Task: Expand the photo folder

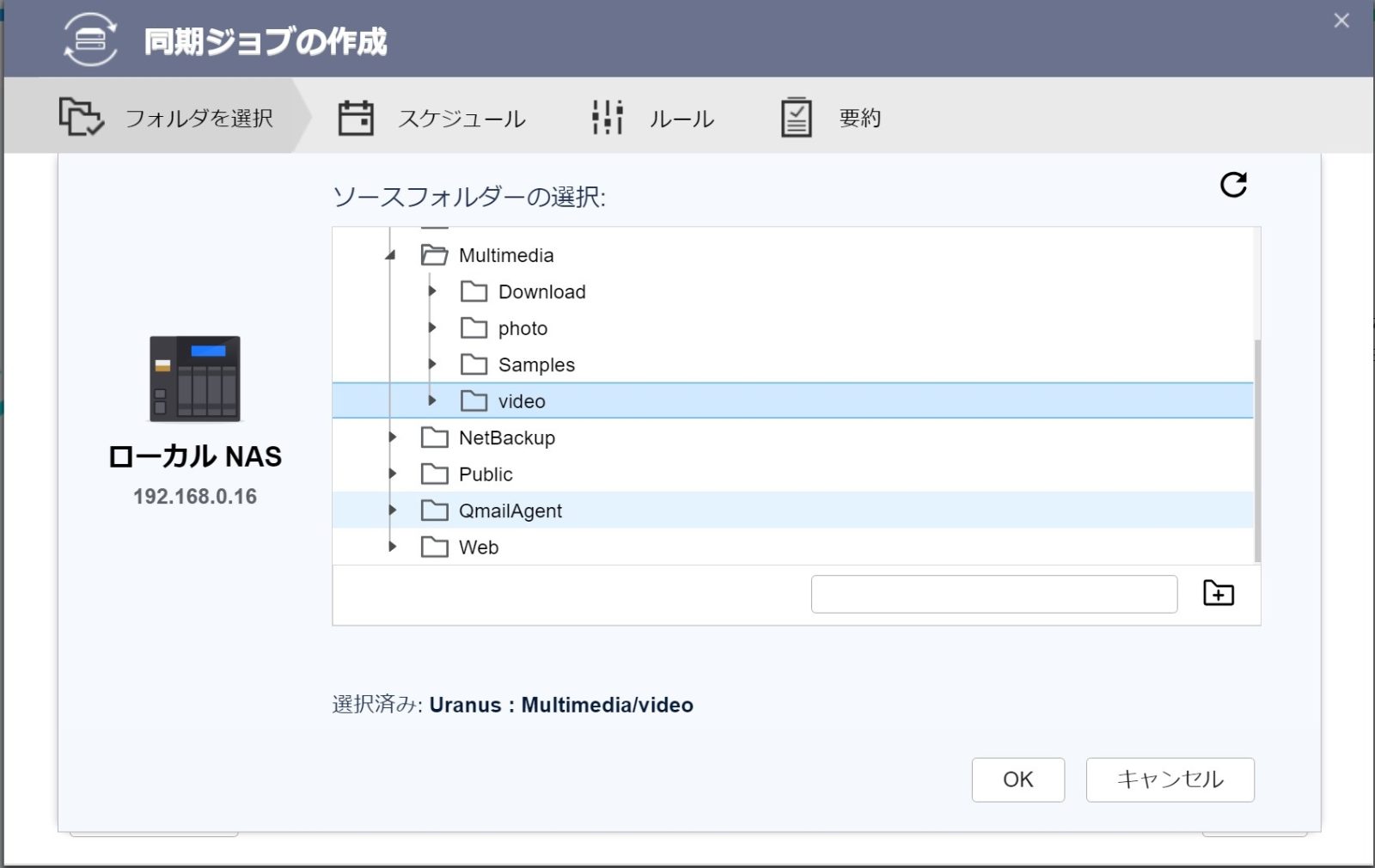Action: tap(432, 328)
